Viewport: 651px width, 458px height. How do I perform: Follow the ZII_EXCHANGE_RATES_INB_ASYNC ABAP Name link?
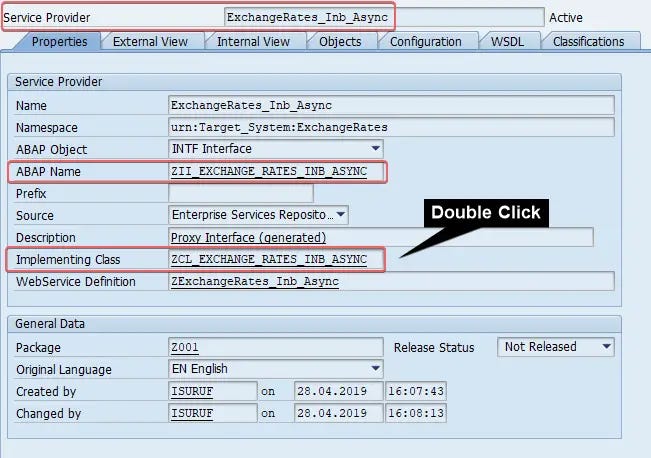pyautogui.click(x=269, y=171)
